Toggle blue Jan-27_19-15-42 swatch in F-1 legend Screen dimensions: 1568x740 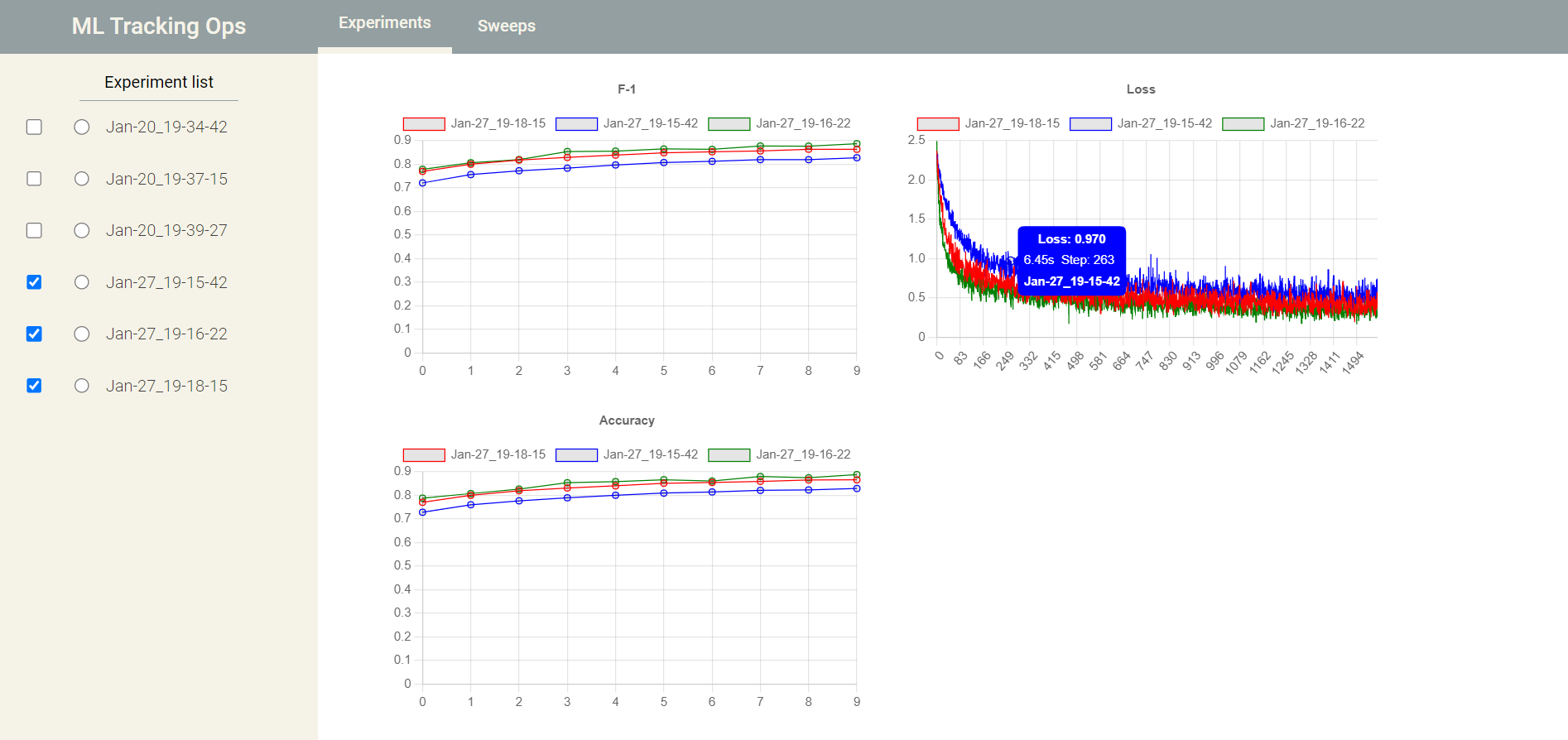coord(576,124)
